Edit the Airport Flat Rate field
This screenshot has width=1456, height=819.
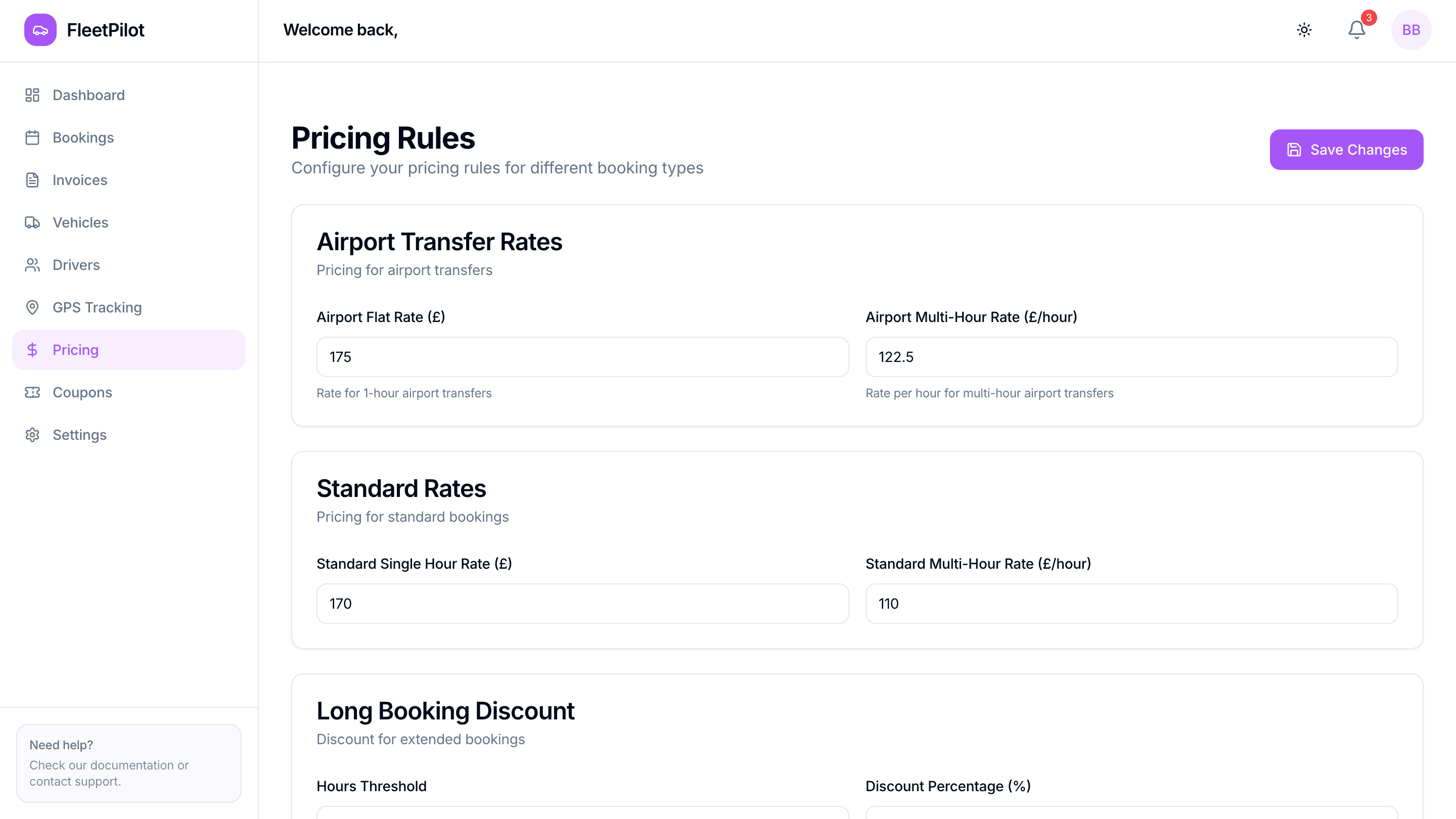[581, 356]
